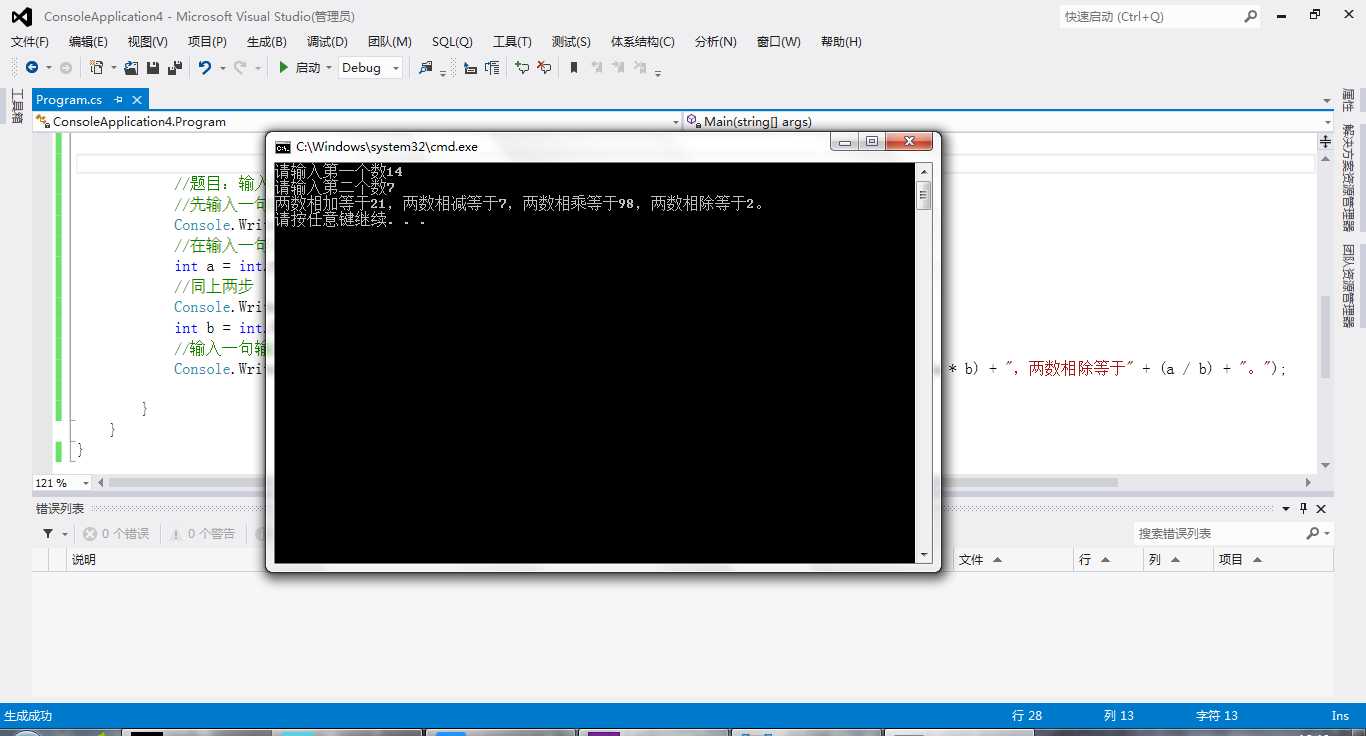
Task: Click the 生成成功 status bar text
Action: point(28,716)
